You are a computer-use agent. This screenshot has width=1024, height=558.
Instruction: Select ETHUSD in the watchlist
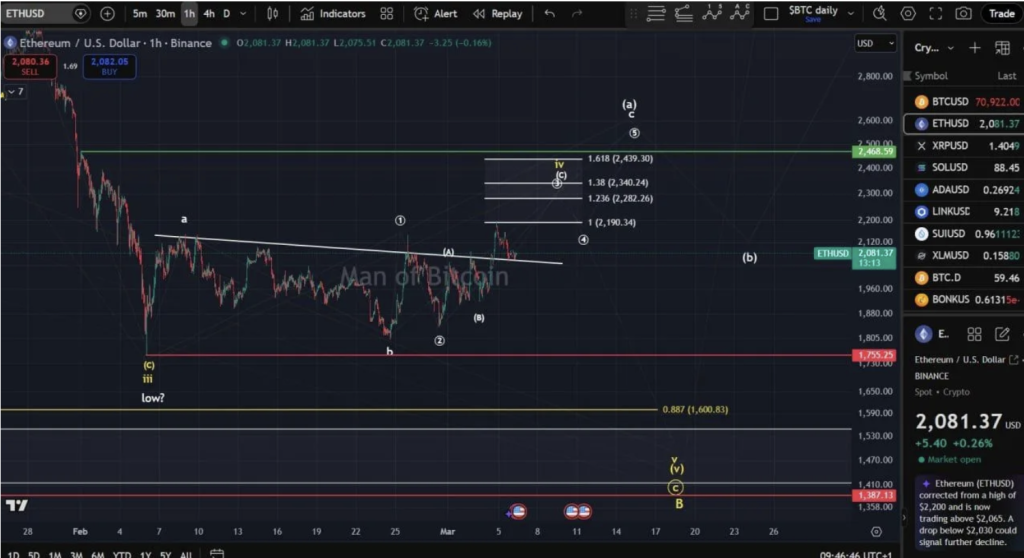pyautogui.click(x=964, y=123)
